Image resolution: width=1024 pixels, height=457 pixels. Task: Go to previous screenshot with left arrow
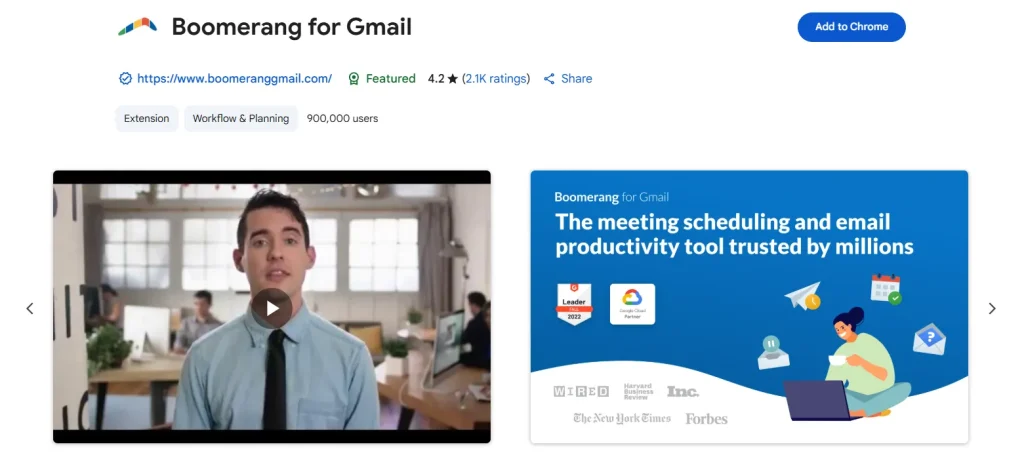[x=29, y=308]
